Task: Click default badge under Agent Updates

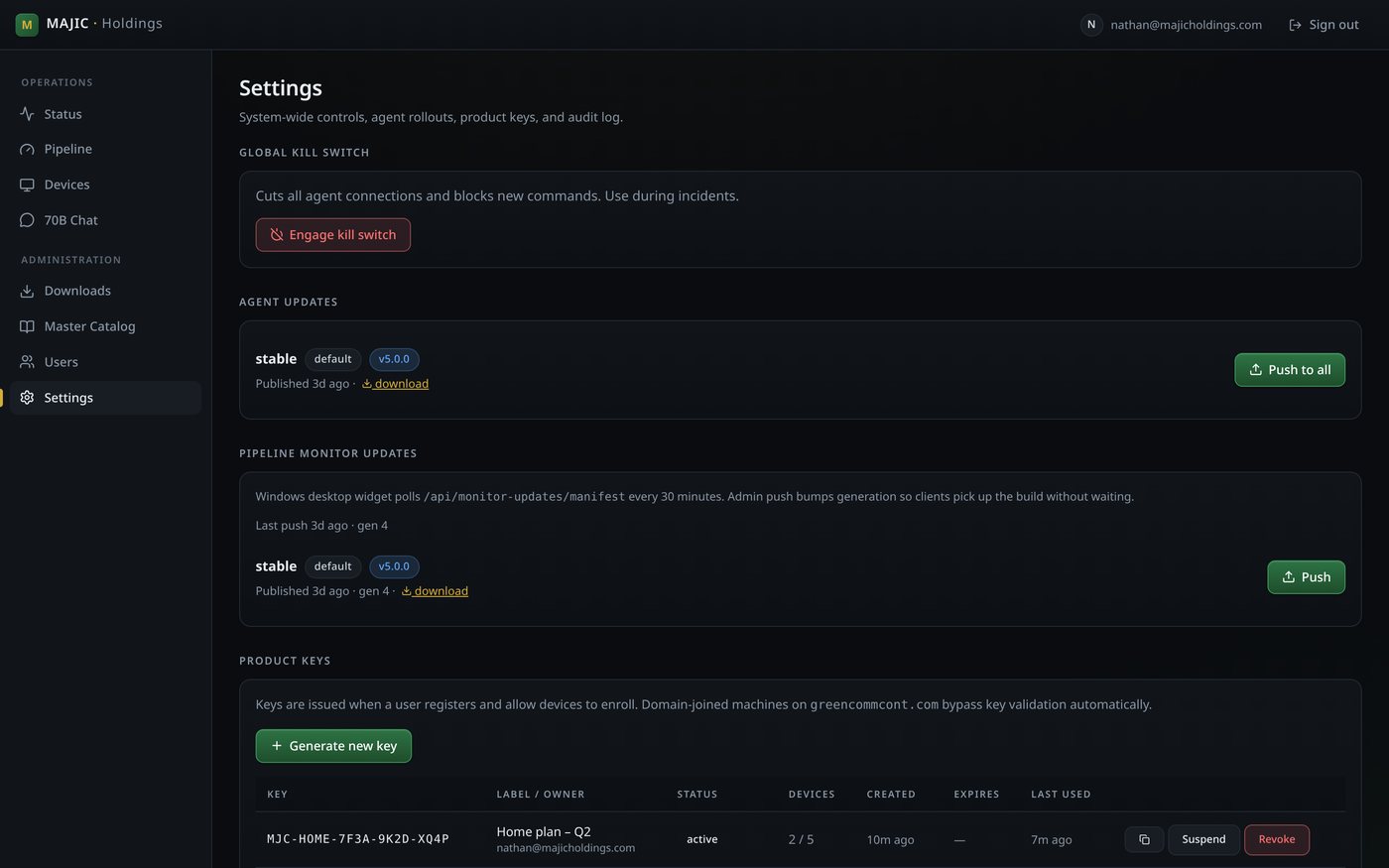Action: point(332,359)
